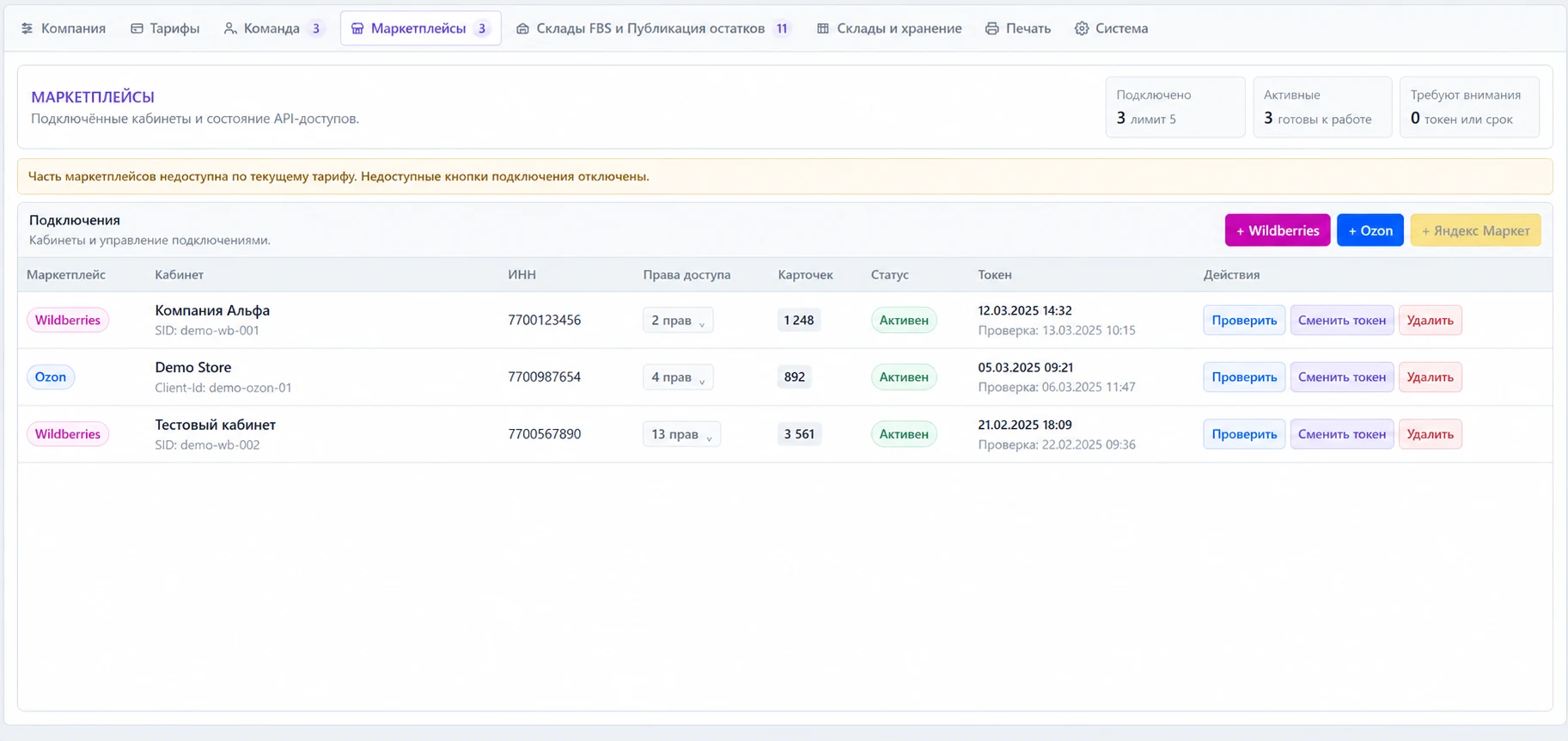Click the sliders icon next to Компания
This screenshot has height=741, width=1568.
(x=27, y=28)
